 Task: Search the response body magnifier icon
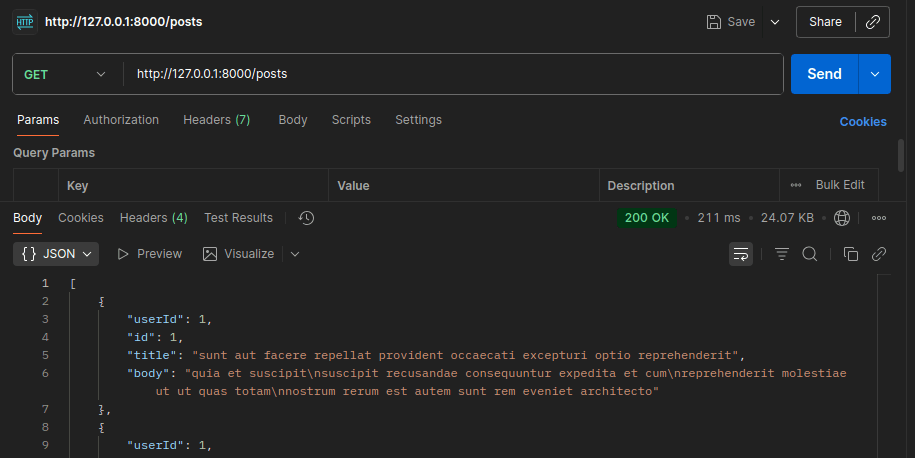(x=809, y=254)
